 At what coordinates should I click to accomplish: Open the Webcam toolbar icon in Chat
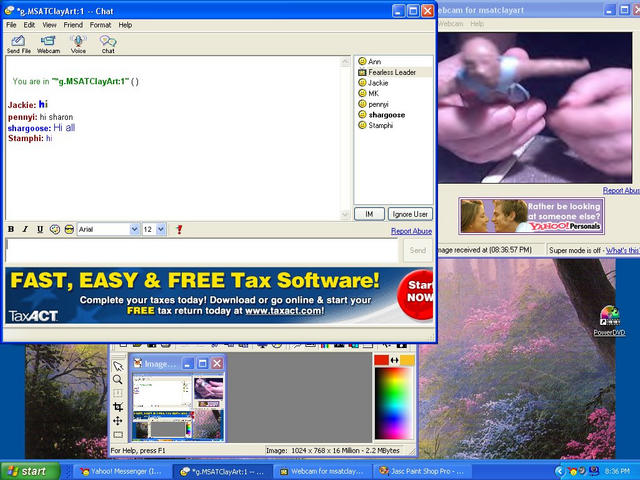click(x=48, y=44)
